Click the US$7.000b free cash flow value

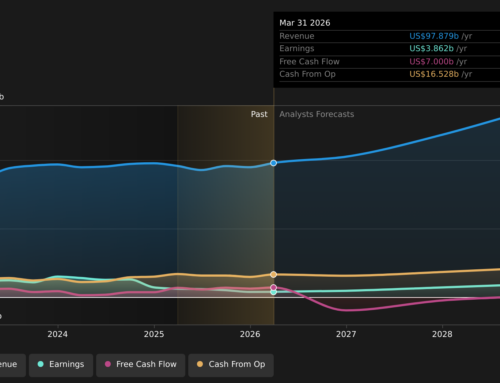click(431, 62)
